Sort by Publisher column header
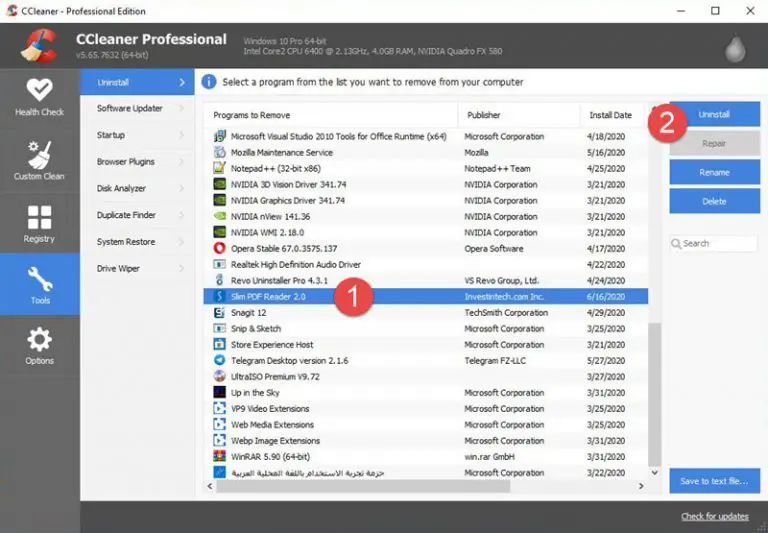768x533 pixels. (519, 115)
